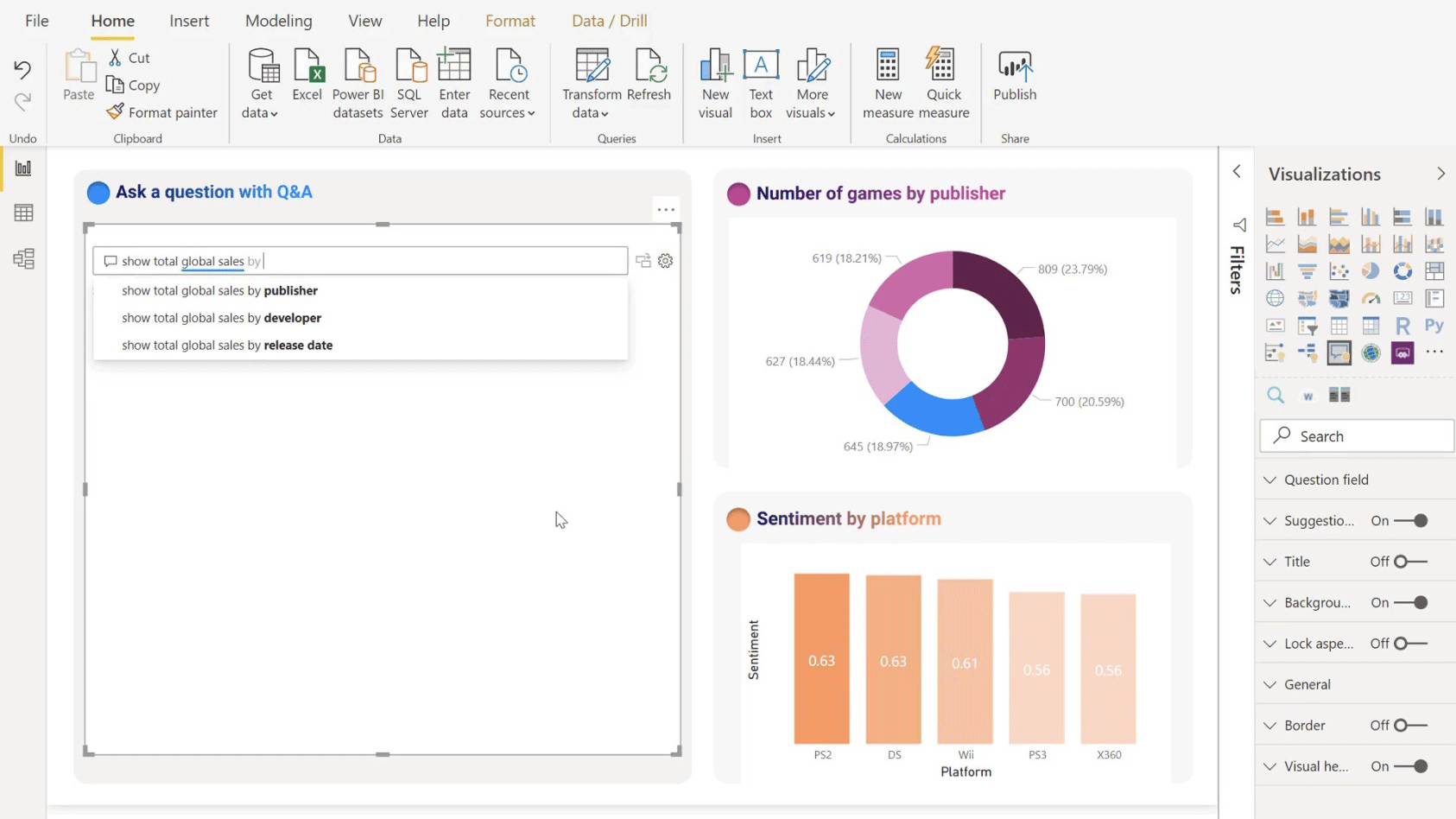Viewport: 1456px width, 819px height.
Task: Expand the Question field section
Action: [x=1269, y=479]
